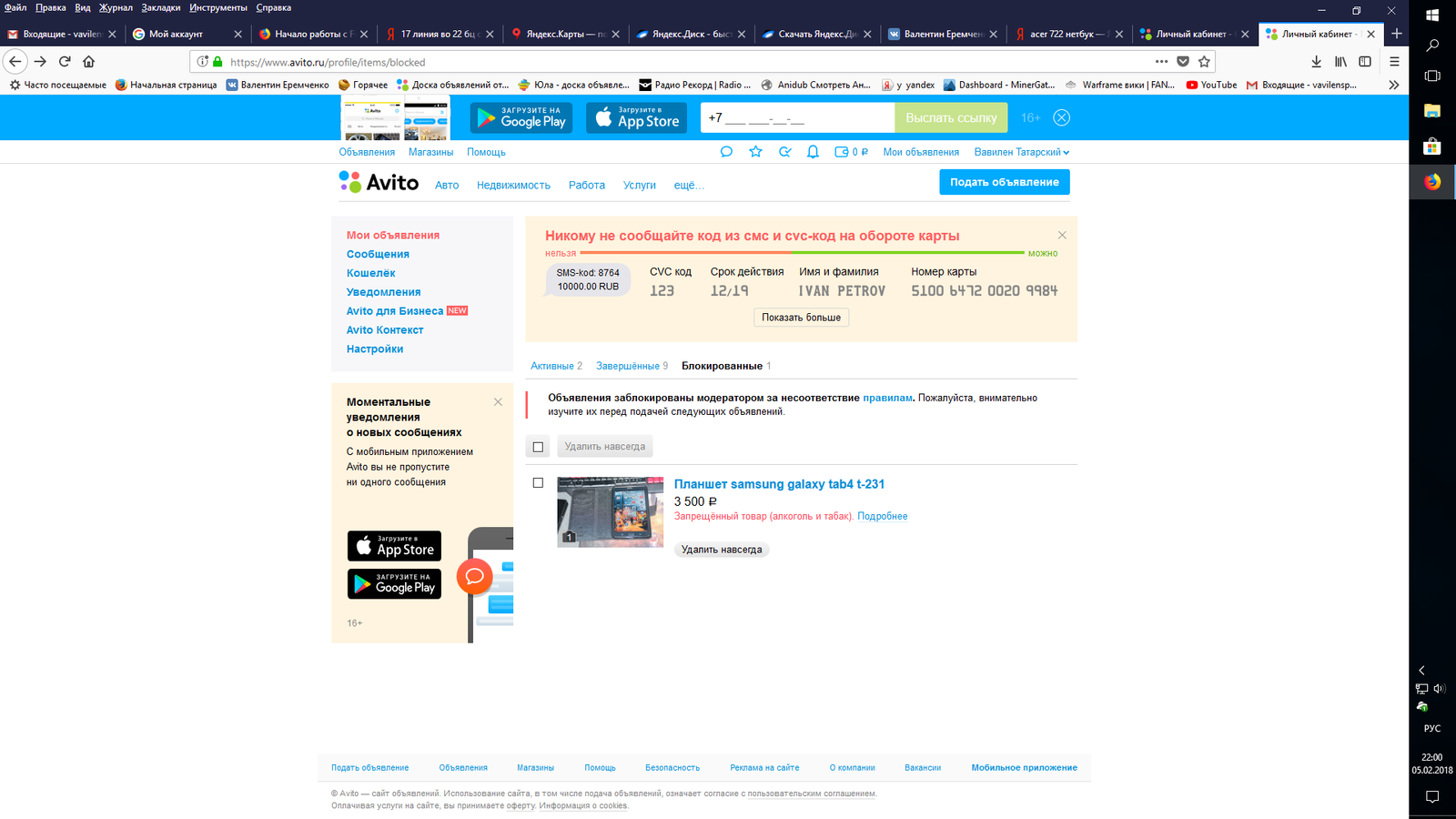
Task: Click the Windows Start button
Action: pos(1432,15)
